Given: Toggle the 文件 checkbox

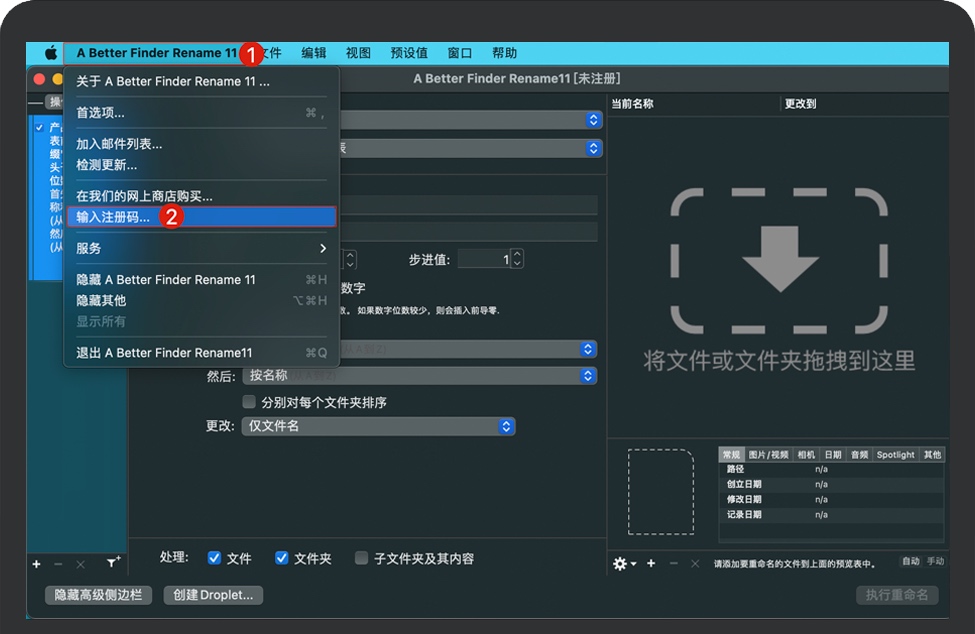Looking at the screenshot, I should [214, 558].
